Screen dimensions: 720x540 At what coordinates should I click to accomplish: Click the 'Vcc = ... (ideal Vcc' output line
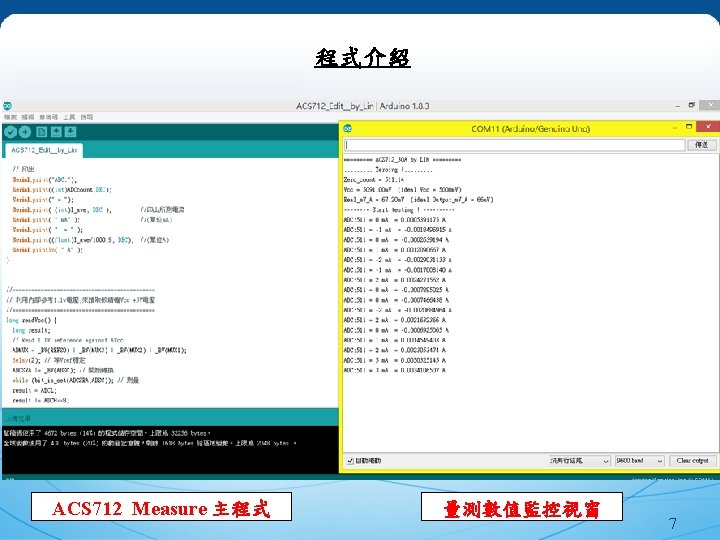pos(402,190)
